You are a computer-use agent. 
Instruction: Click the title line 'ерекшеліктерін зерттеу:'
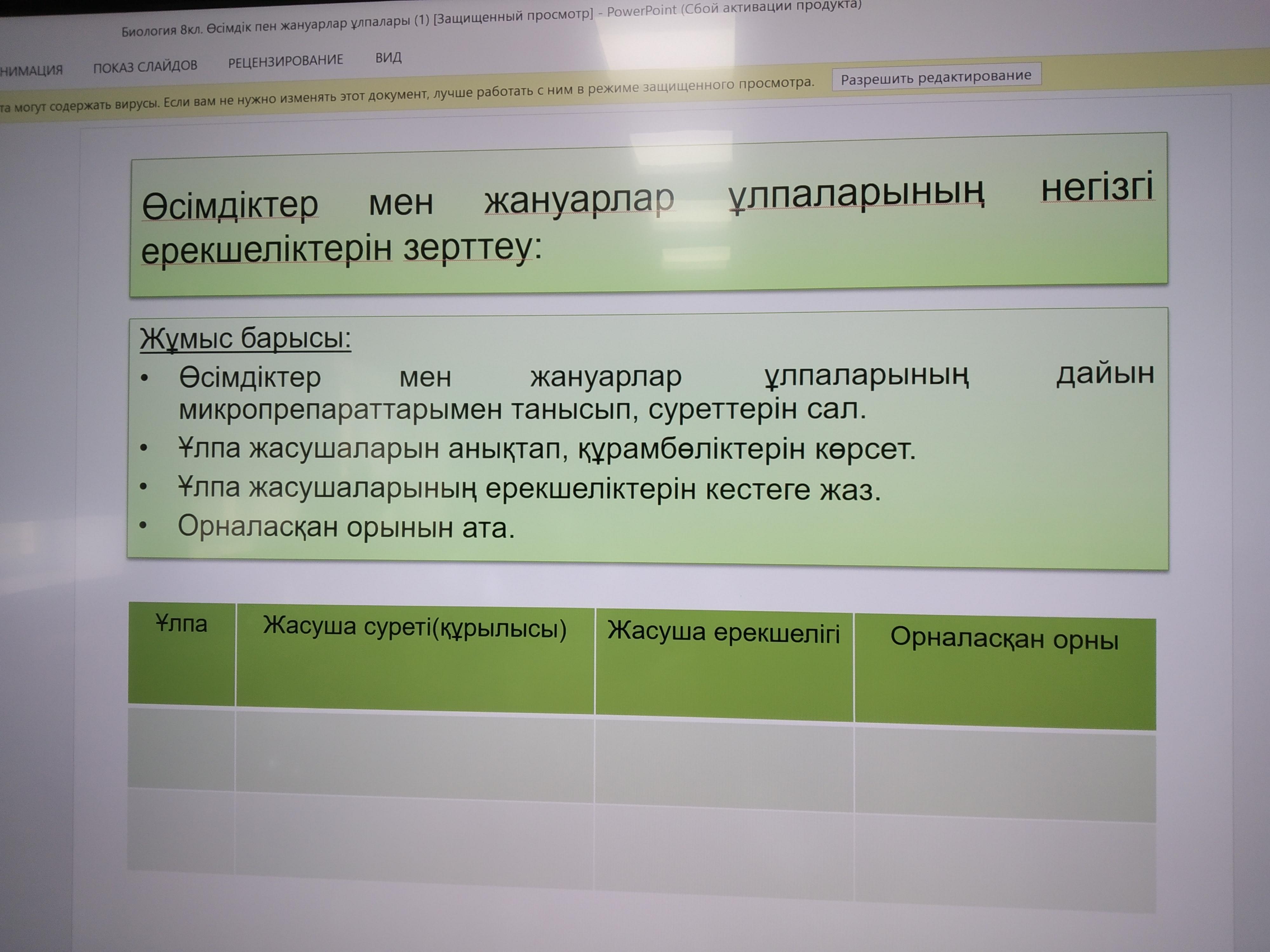342,250
